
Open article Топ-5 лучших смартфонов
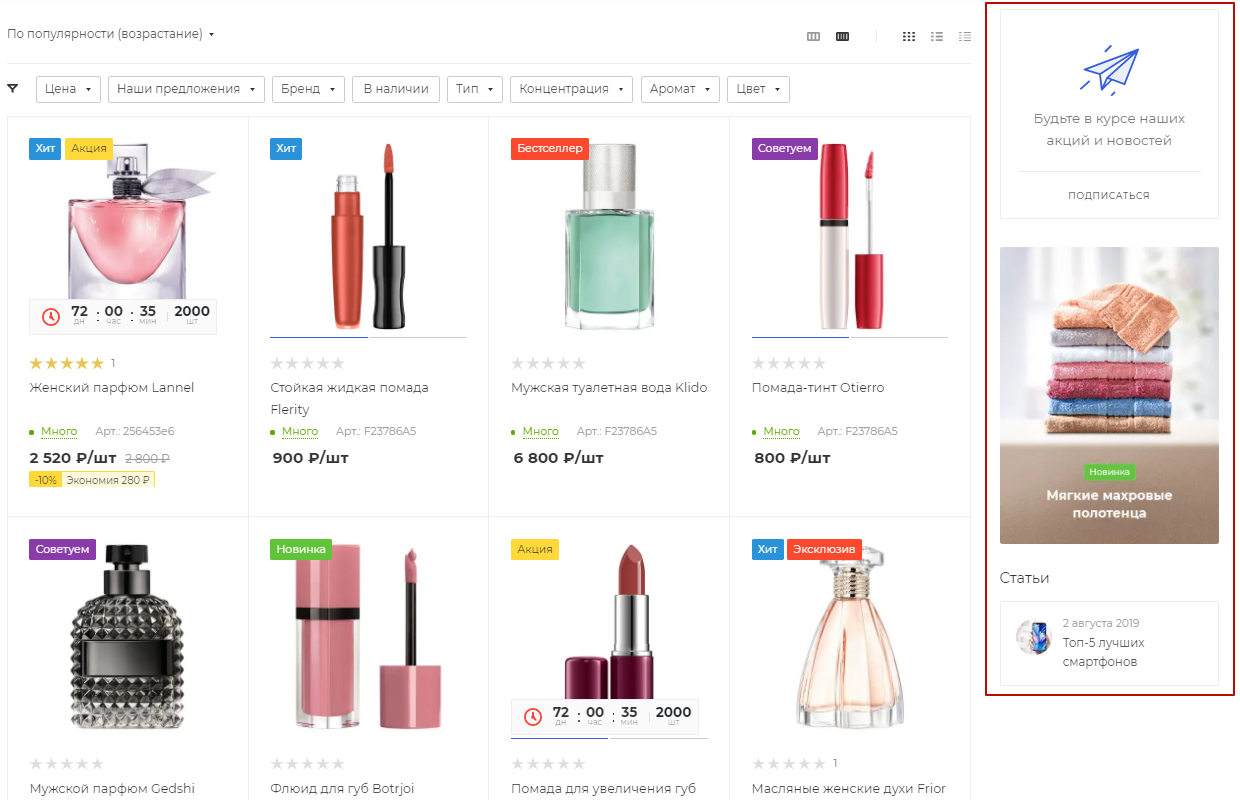click(x=1104, y=652)
